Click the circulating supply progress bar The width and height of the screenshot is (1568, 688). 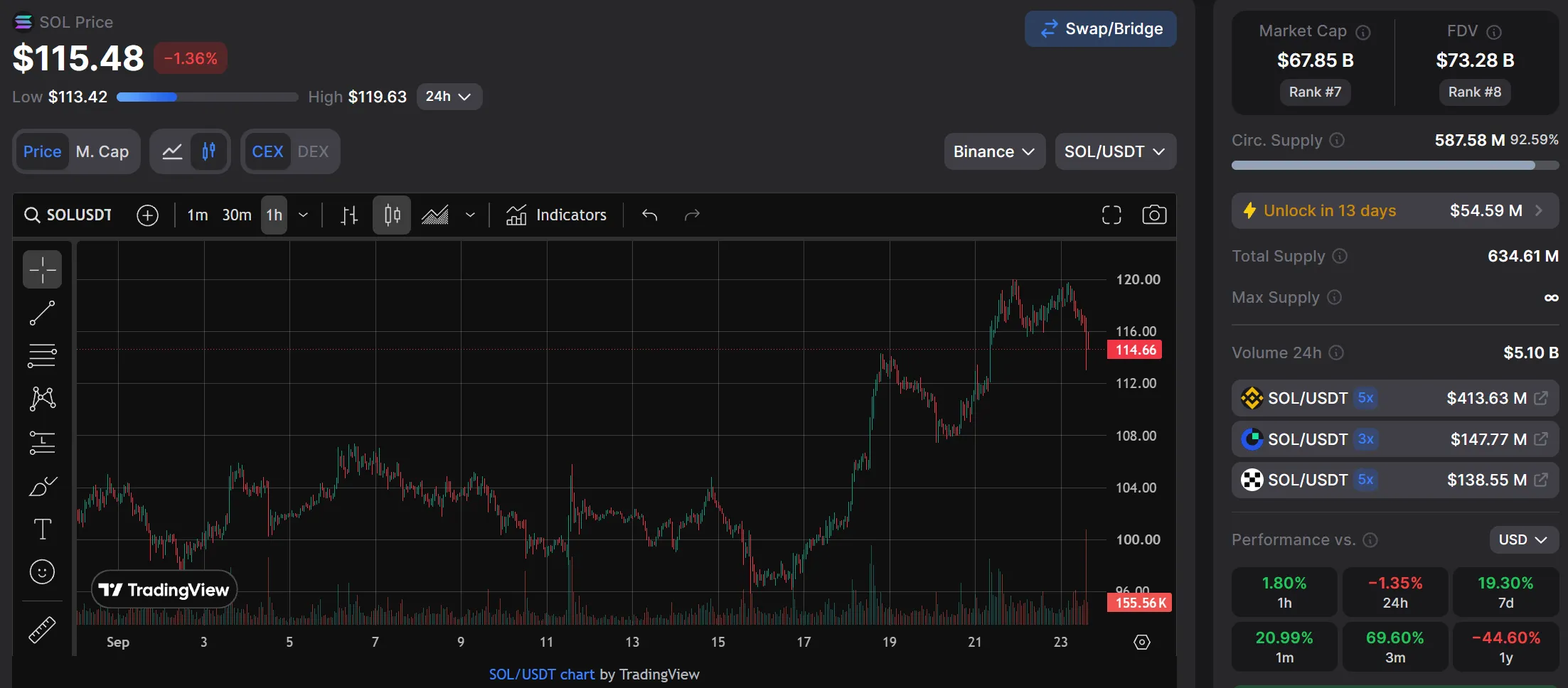point(1395,166)
